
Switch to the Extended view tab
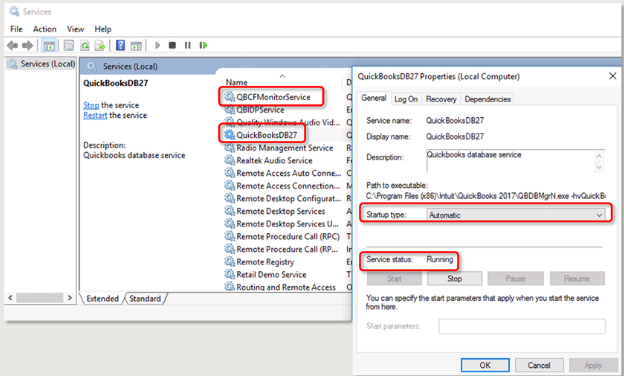pos(102,298)
